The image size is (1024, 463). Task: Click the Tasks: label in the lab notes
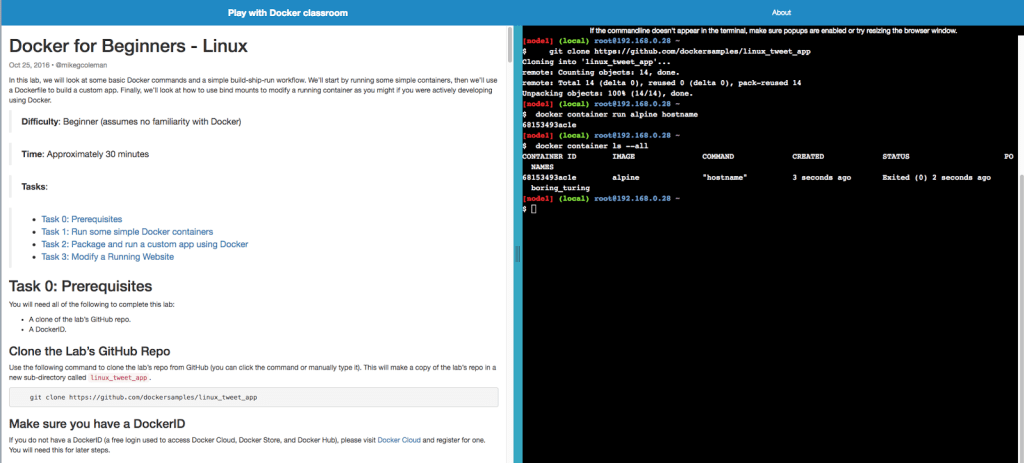click(x=35, y=186)
